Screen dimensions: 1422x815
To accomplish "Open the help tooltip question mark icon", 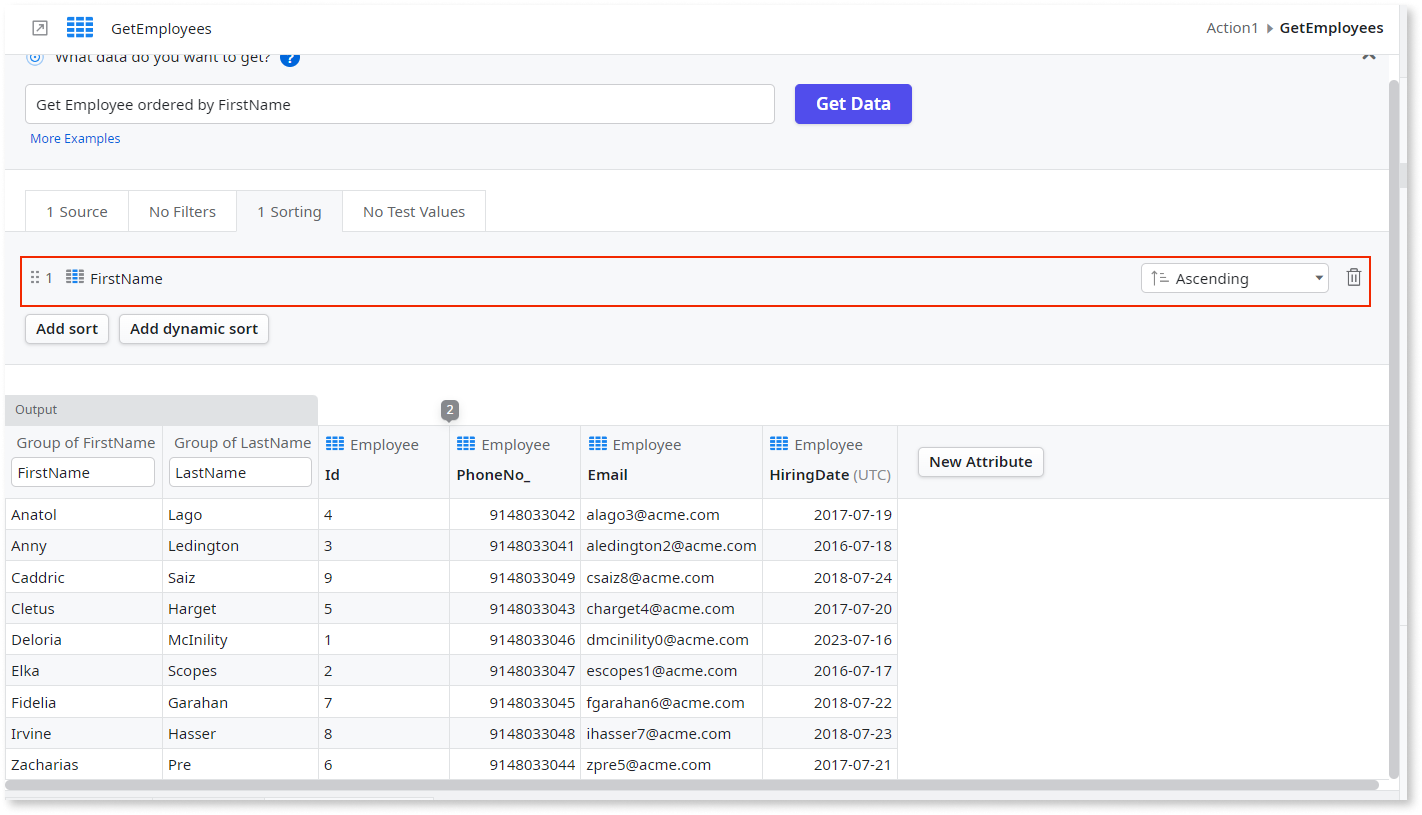I will [289, 57].
